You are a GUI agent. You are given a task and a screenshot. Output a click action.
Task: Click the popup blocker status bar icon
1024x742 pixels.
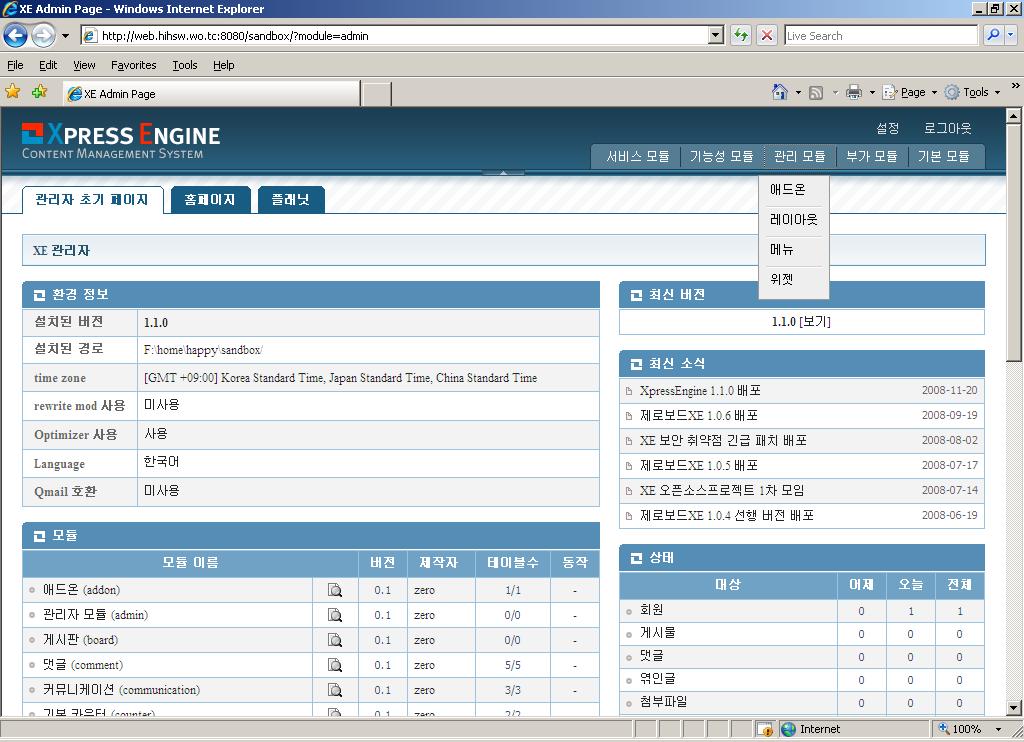765,729
